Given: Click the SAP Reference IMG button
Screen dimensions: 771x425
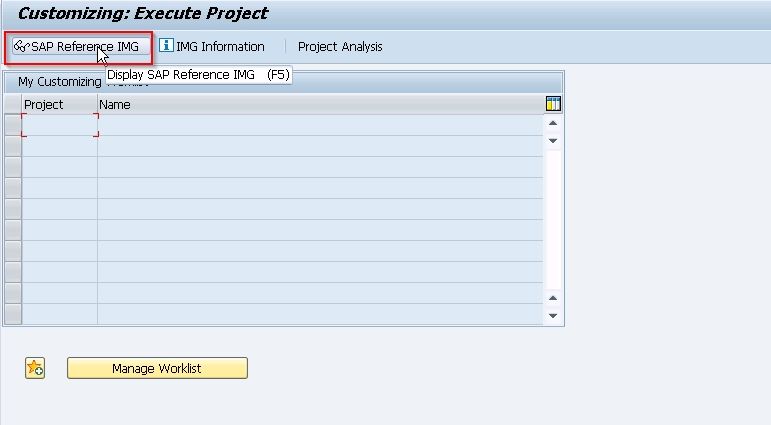Looking at the screenshot, I should [x=79, y=47].
